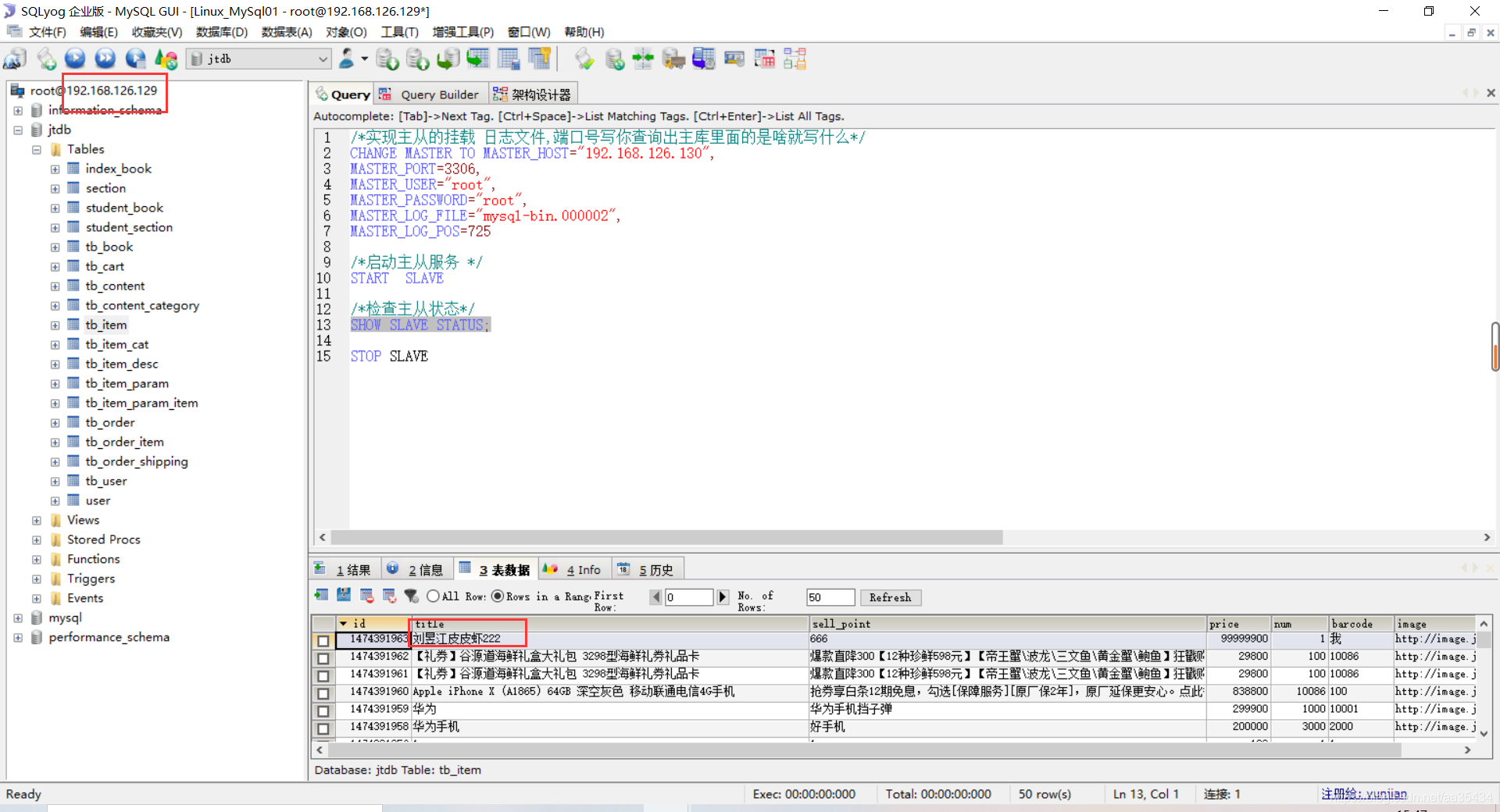
Task: Open the 数据库(D) menu
Action: point(222,32)
